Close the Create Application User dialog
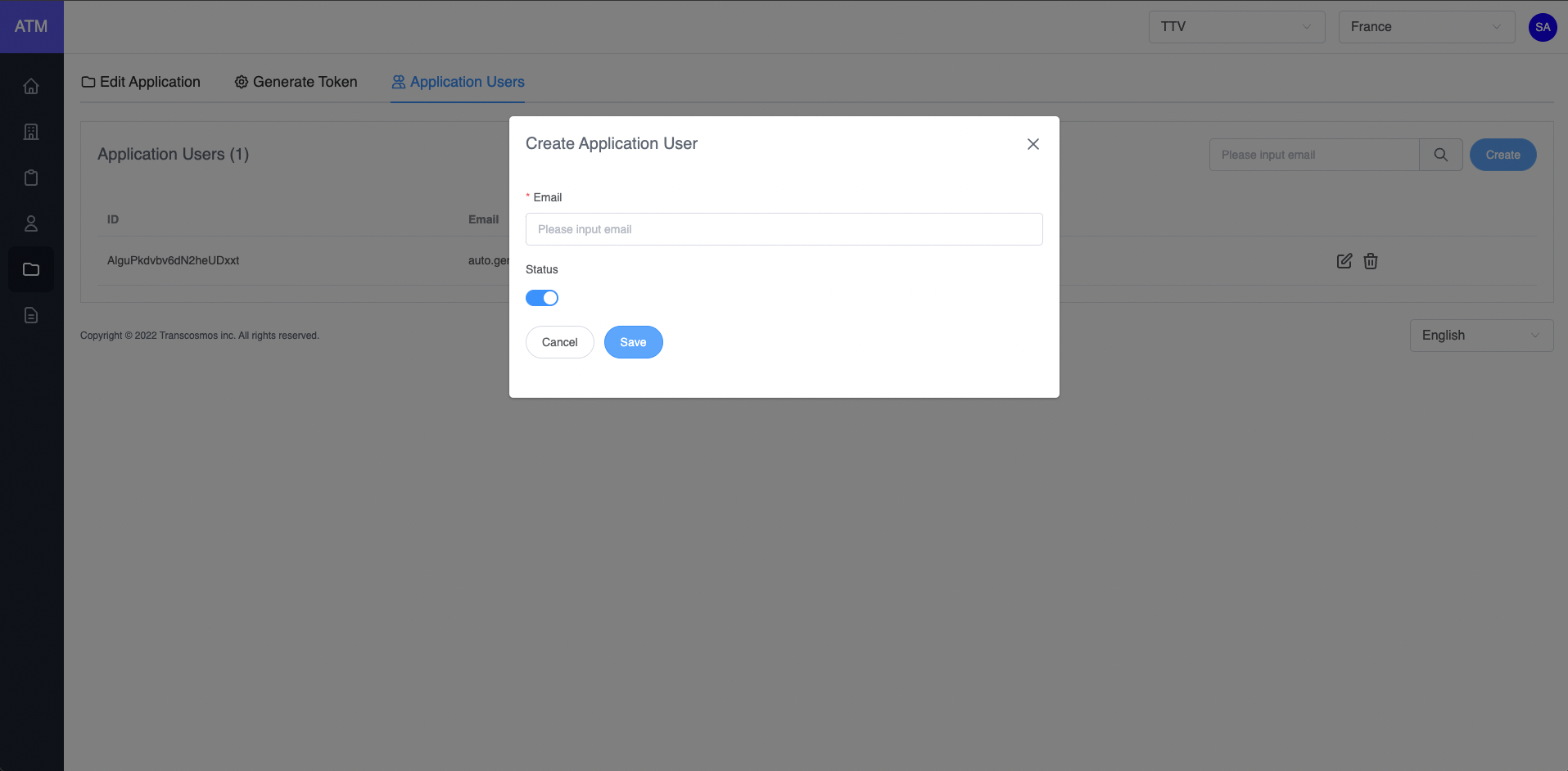Viewport: 1568px width, 771px height. (1033, 144)
